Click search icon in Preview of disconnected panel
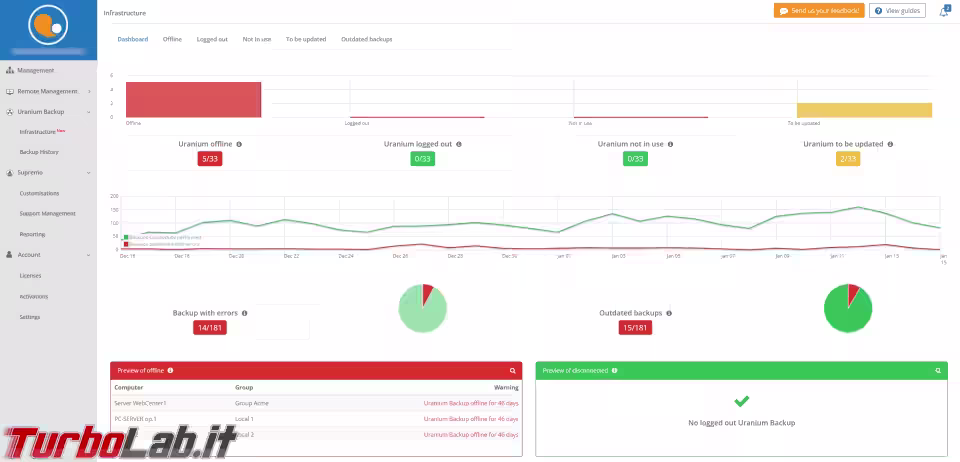The width and height of the screenshot is (960, 462). pyautogui.click(x=938, y=370)
